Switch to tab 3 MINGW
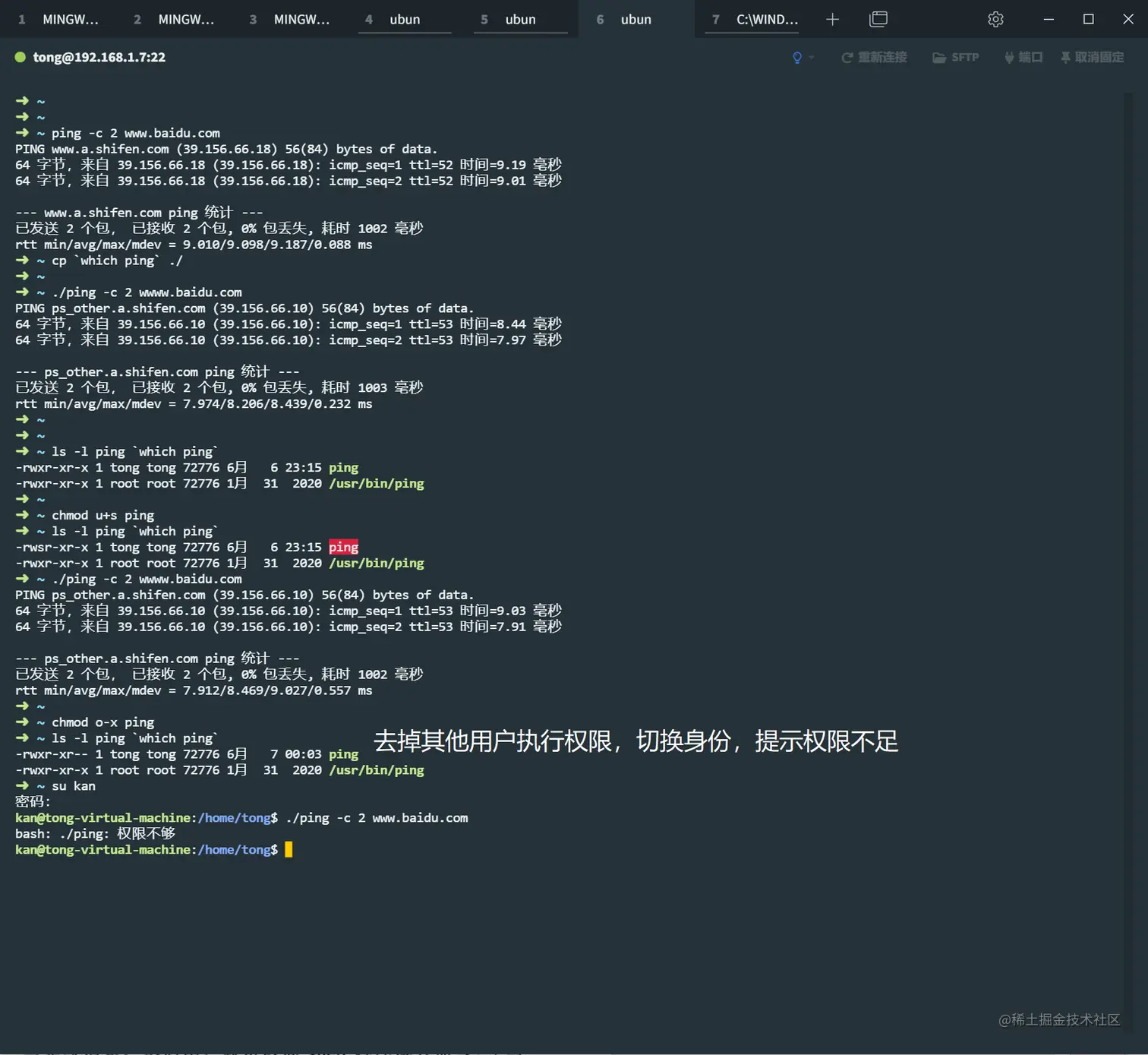Viewport: 1148px width, 1055px height. 289,20
